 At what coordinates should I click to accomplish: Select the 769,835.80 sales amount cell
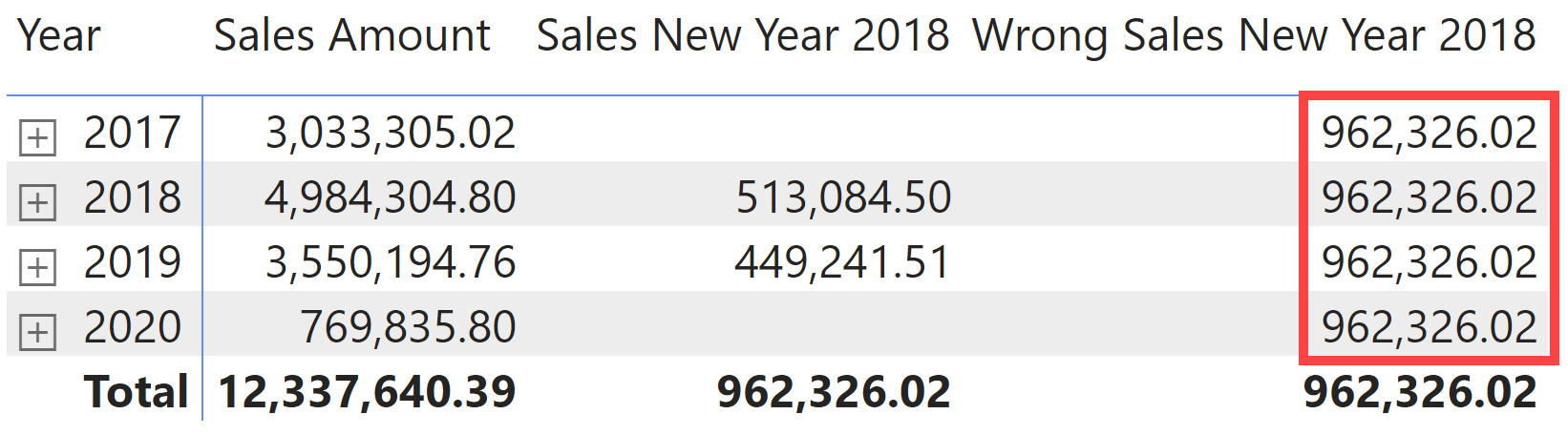409,327
